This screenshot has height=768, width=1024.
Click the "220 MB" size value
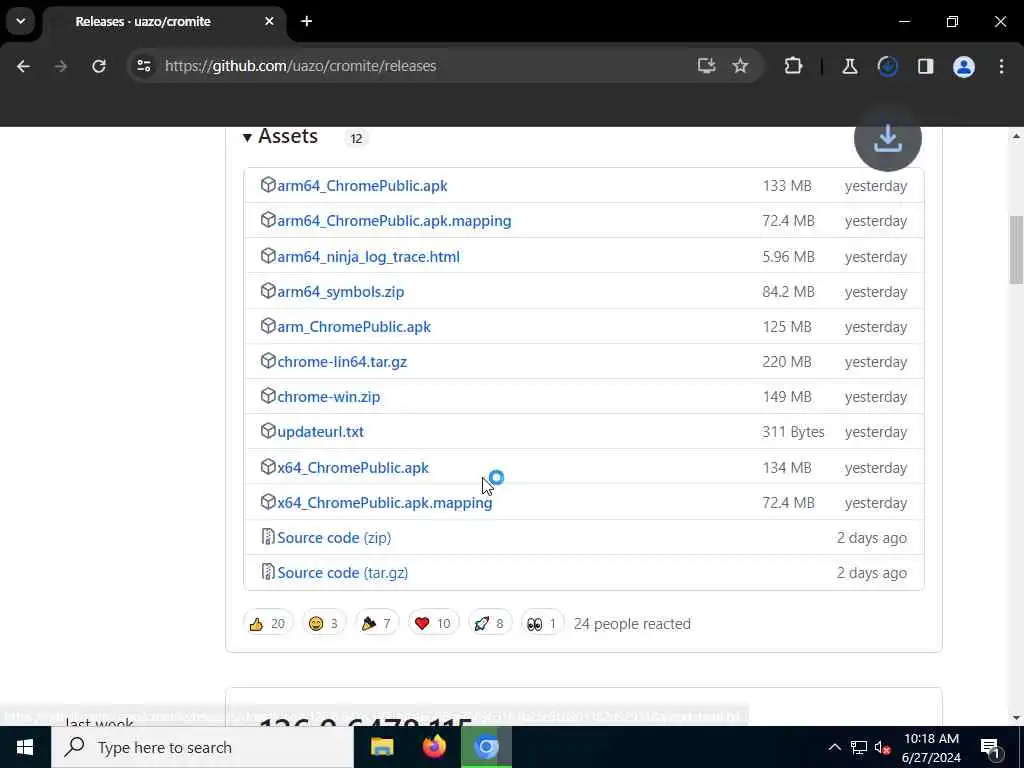786,362
